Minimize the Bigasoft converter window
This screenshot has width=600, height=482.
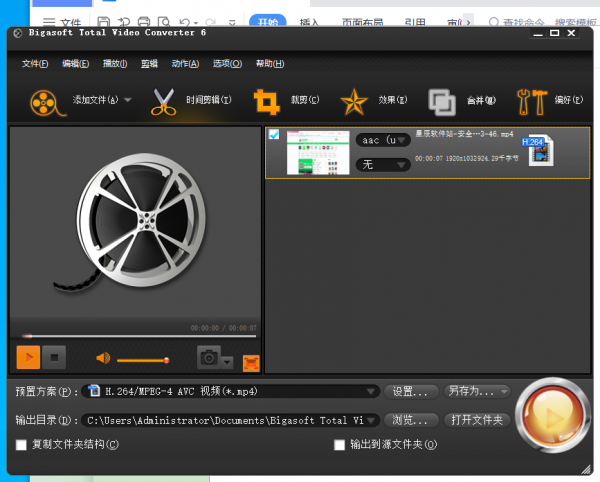click(x=538, y=33)
